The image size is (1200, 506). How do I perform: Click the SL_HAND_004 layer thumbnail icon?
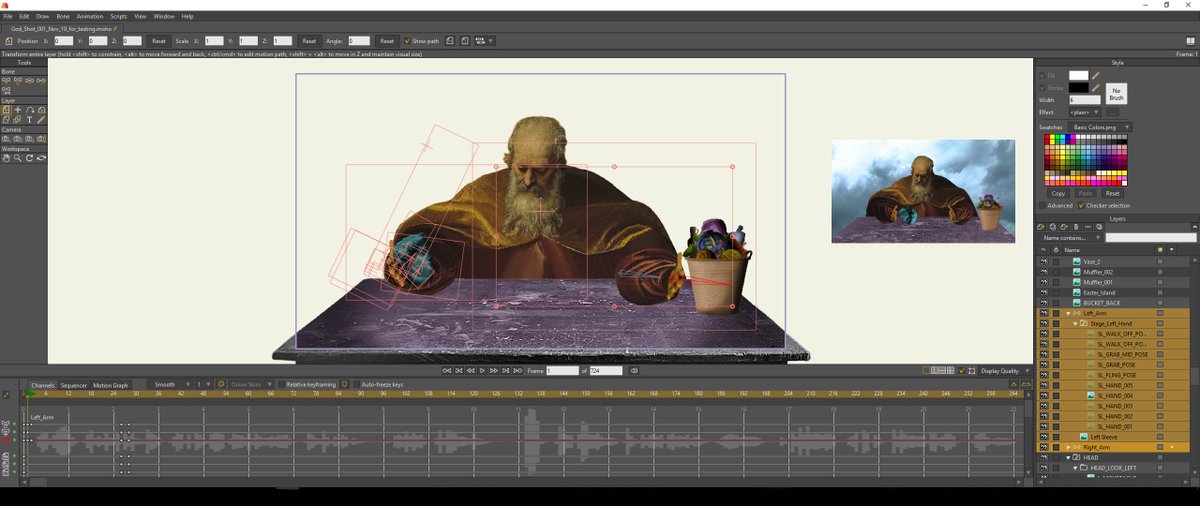[x=1090, y=396]
